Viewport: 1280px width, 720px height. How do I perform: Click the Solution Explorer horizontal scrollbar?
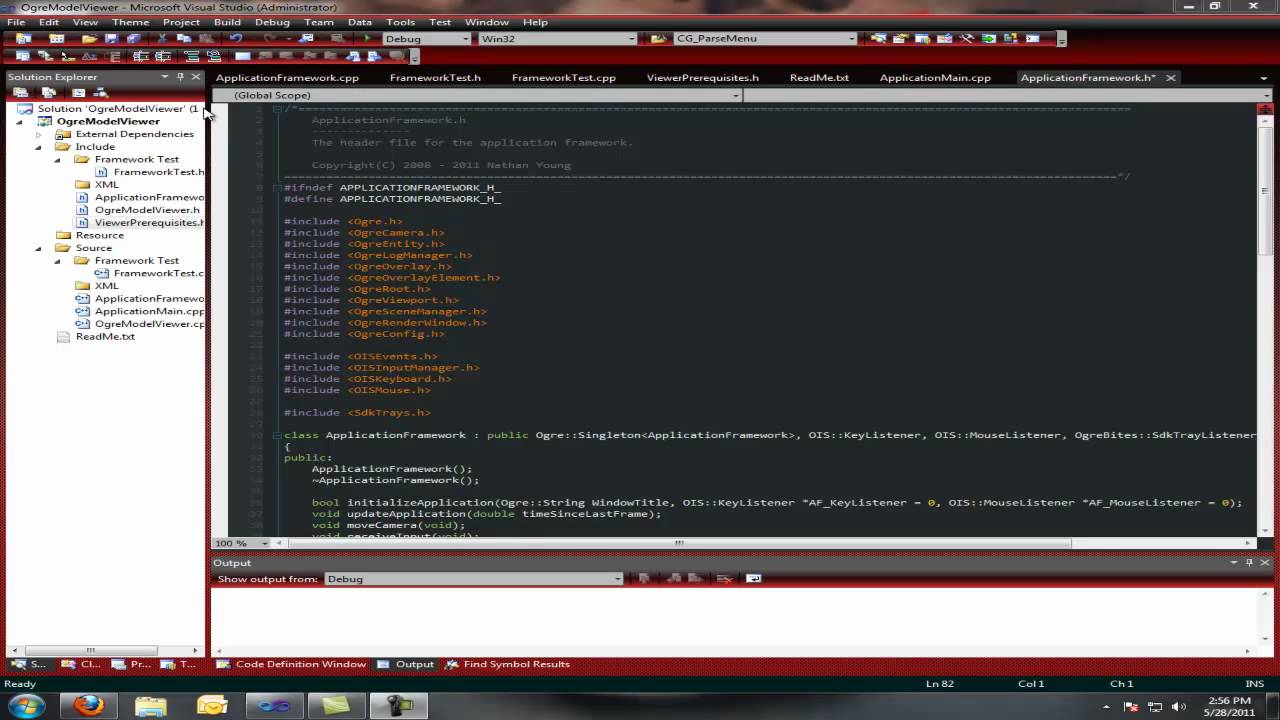tap(90, 650)
